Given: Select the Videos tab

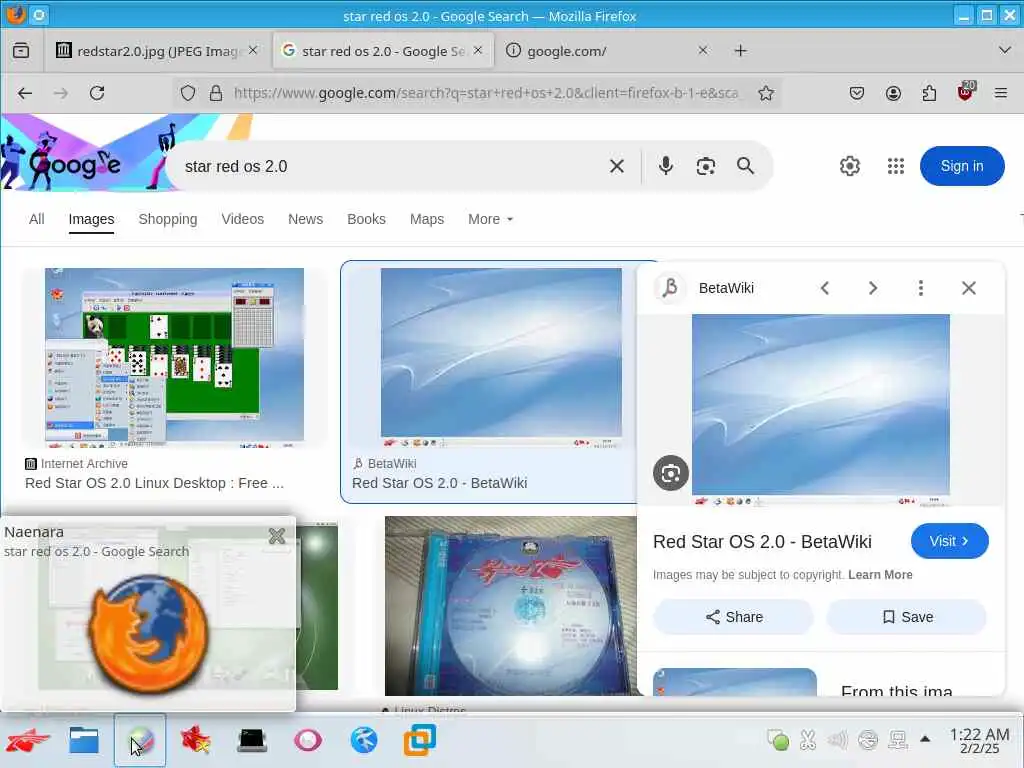Looking at the screenshot, I should [242, 219].
